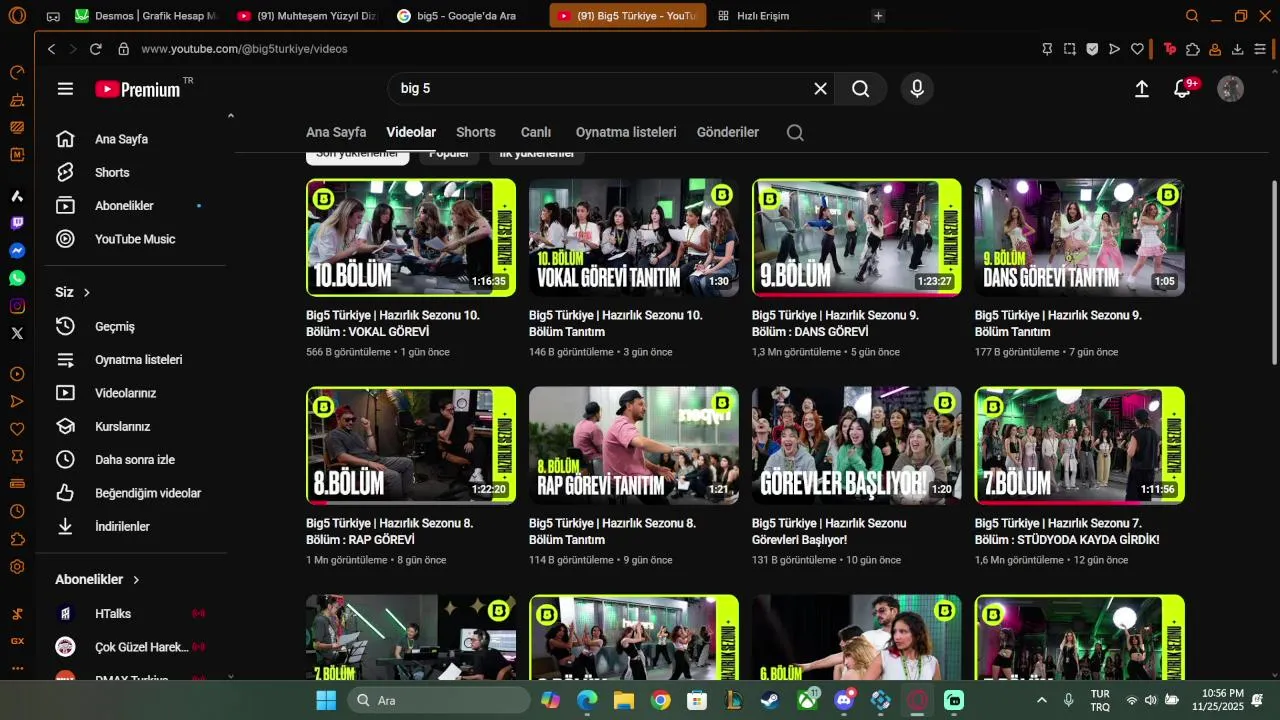Bookmark this page with the heart icon
1280x720 pixels.
(x=1137, y=49)
